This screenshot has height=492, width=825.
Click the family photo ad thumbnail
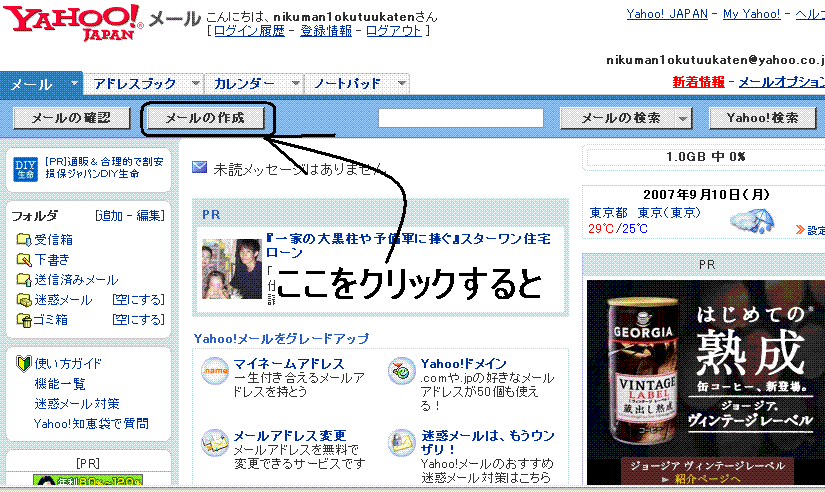pos(232,269)
